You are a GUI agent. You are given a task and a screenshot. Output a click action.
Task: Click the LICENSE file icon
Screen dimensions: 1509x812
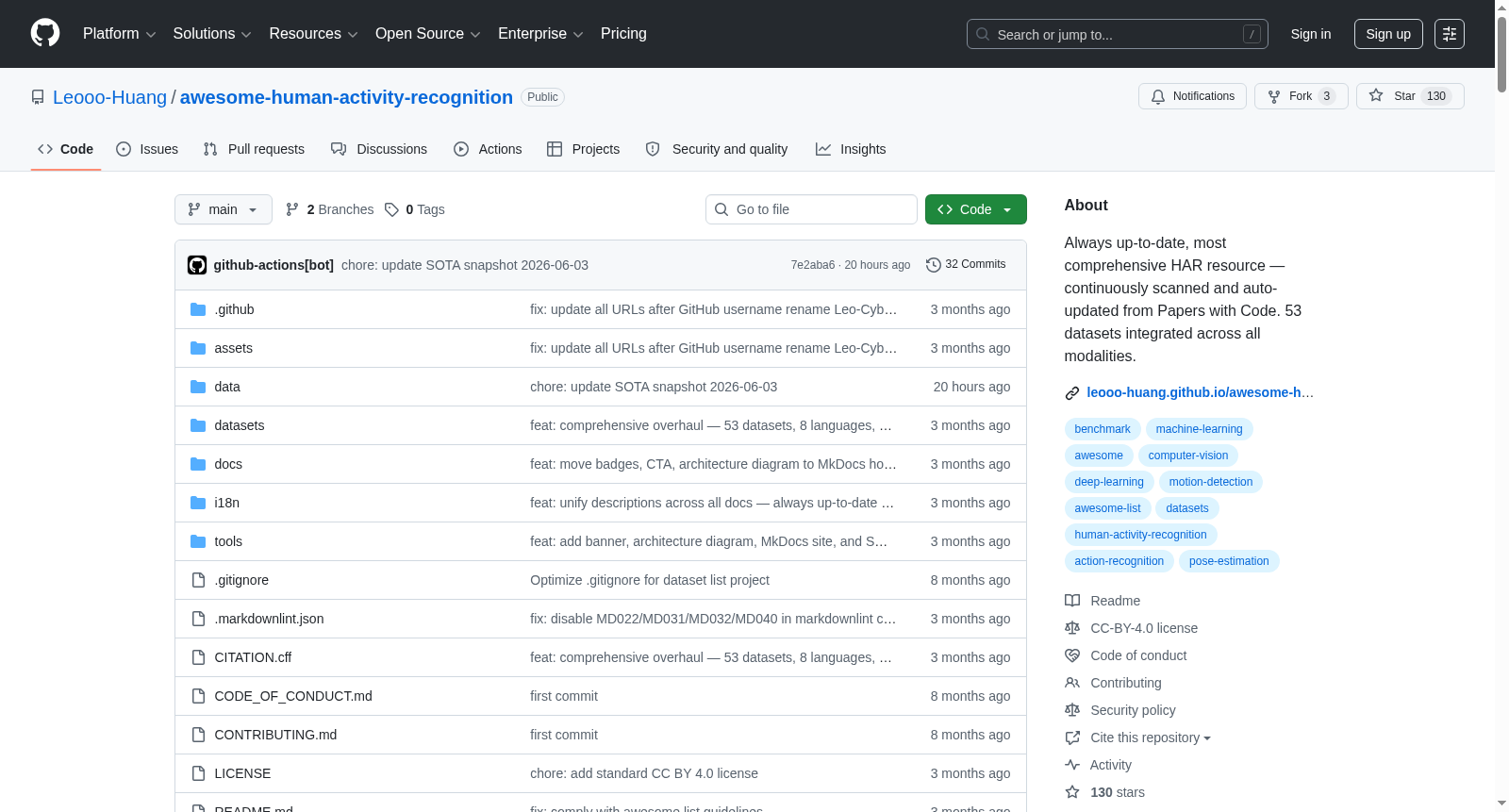[198, 773]
